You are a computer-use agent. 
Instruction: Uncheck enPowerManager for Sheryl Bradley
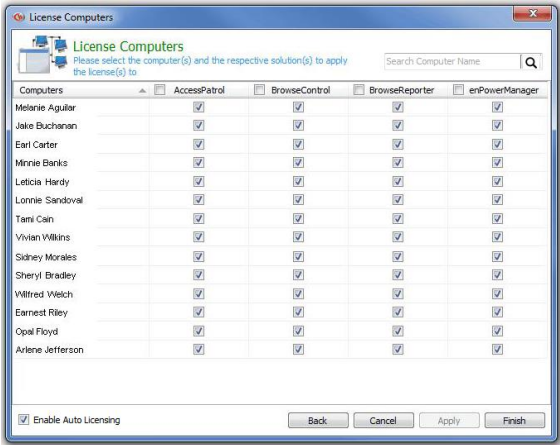pos(498,275)
